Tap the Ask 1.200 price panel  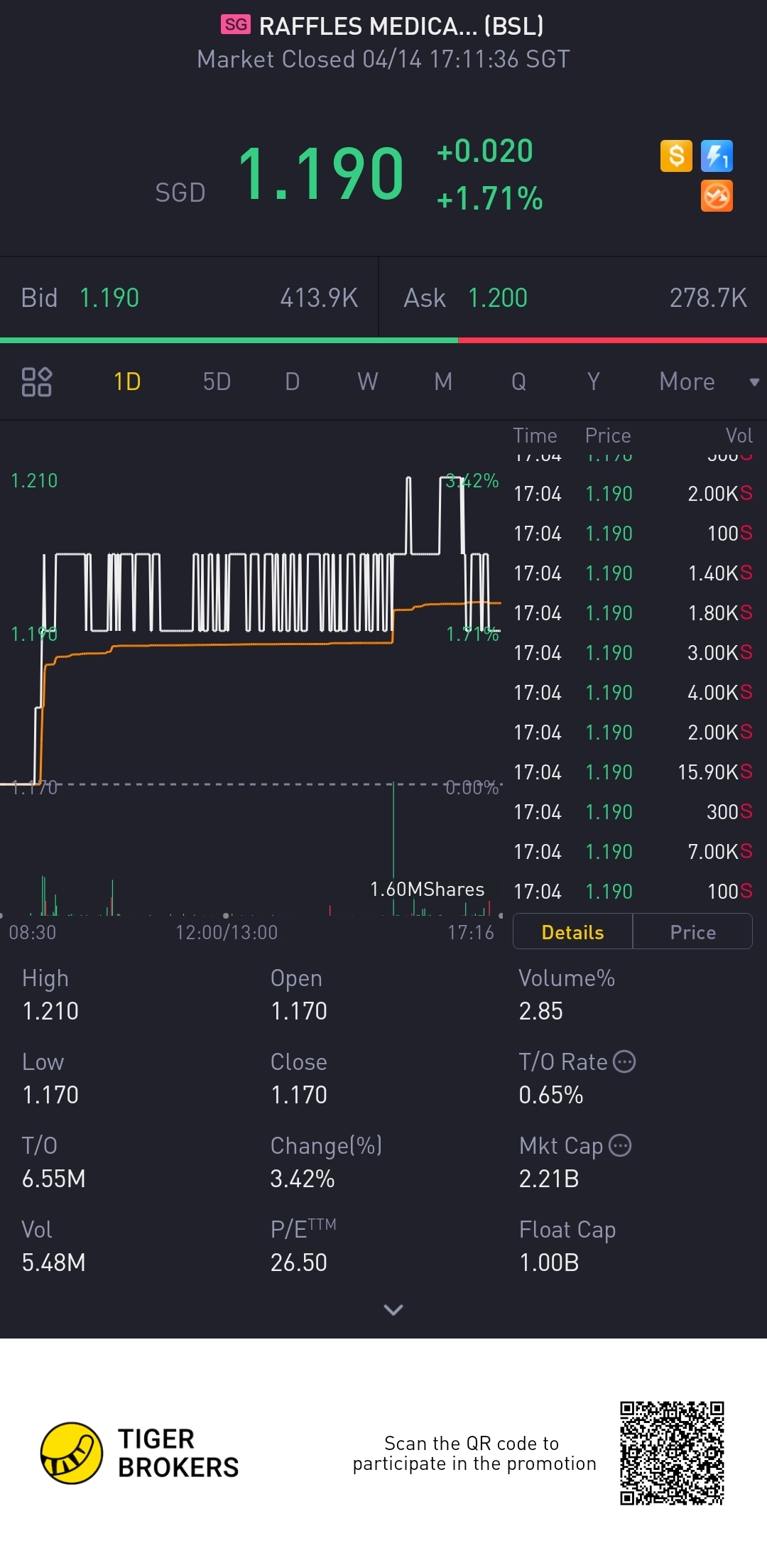click(x=574, y=298)
